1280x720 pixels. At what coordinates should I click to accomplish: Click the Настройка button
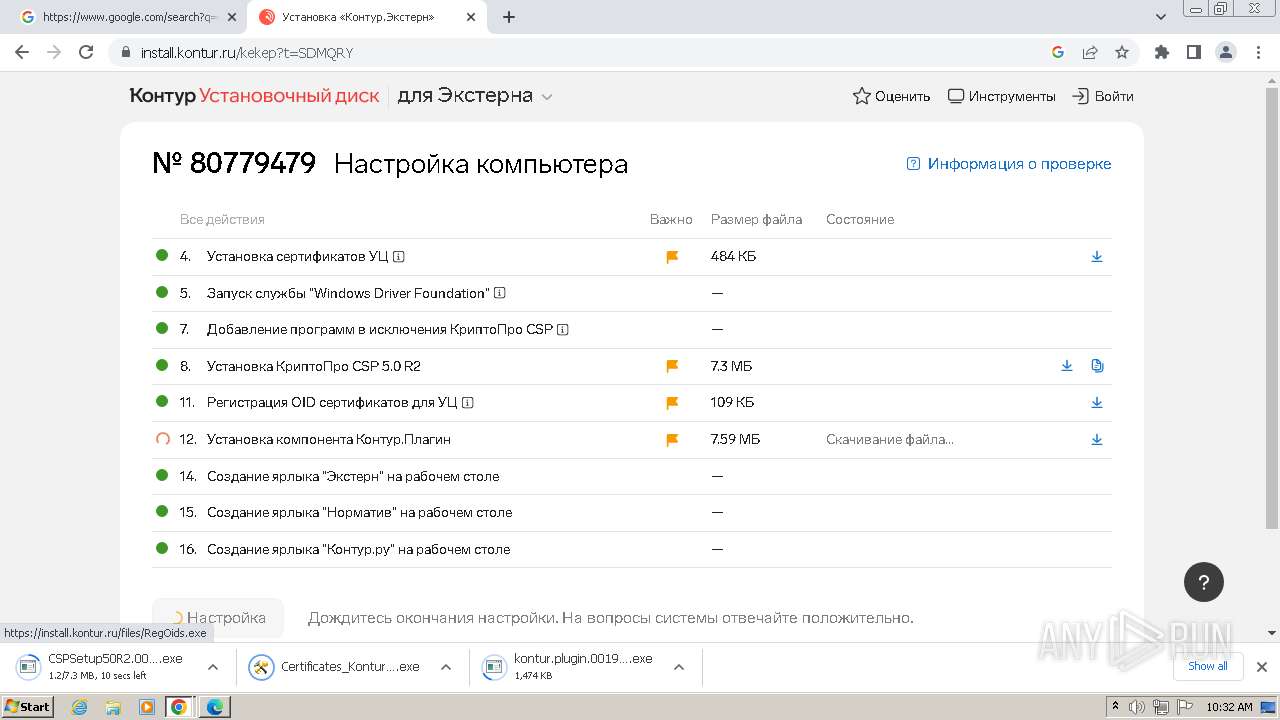[218, 618]
